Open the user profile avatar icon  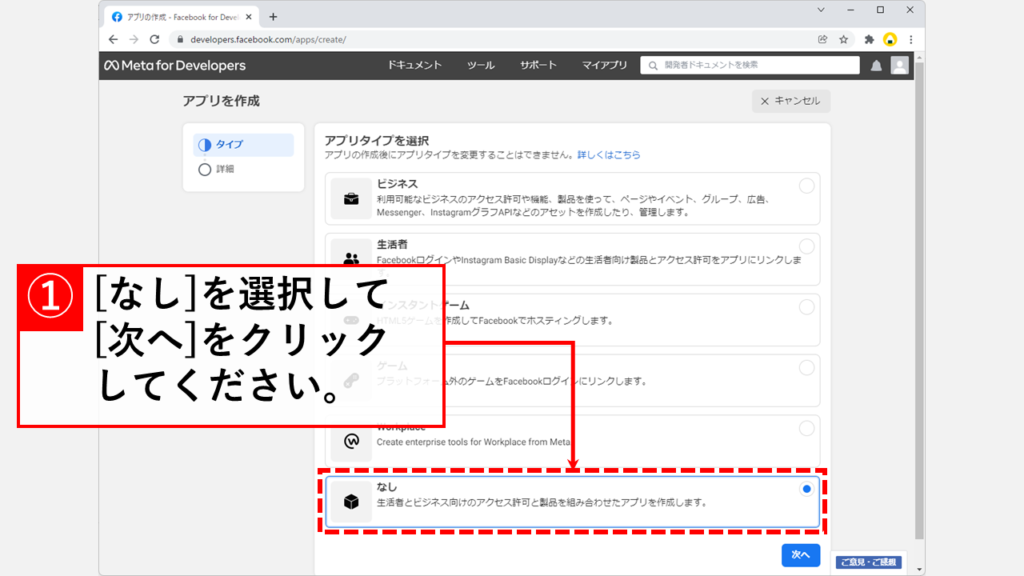click(x=900, y=65)
